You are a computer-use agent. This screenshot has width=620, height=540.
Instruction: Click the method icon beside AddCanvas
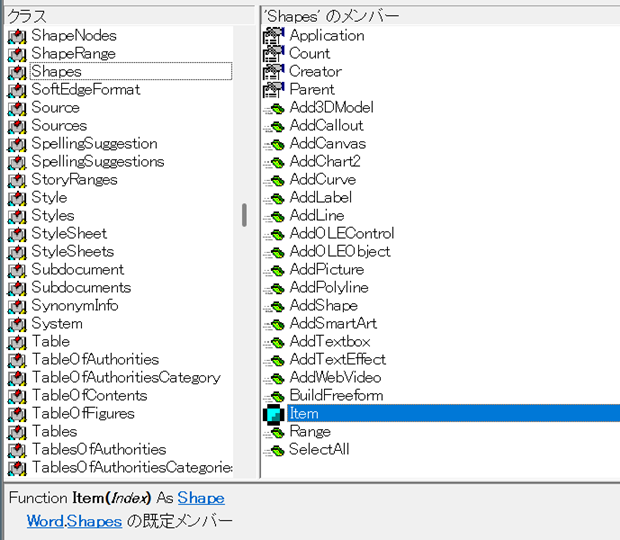pos(274,145)
